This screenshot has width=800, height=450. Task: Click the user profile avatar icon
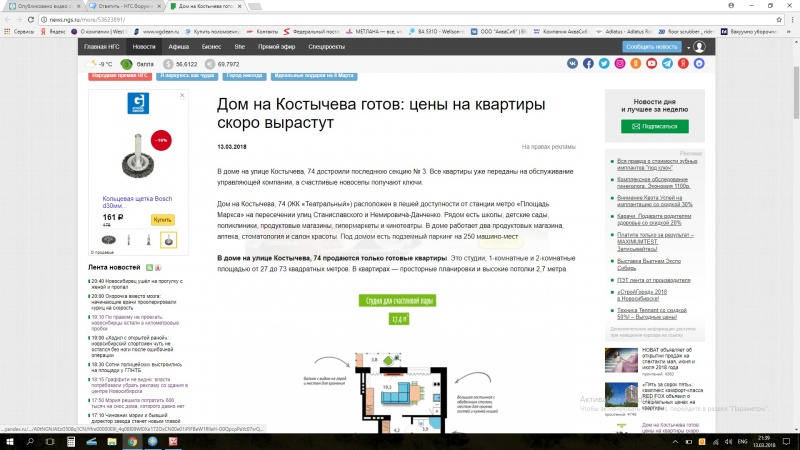pos(699,47)
